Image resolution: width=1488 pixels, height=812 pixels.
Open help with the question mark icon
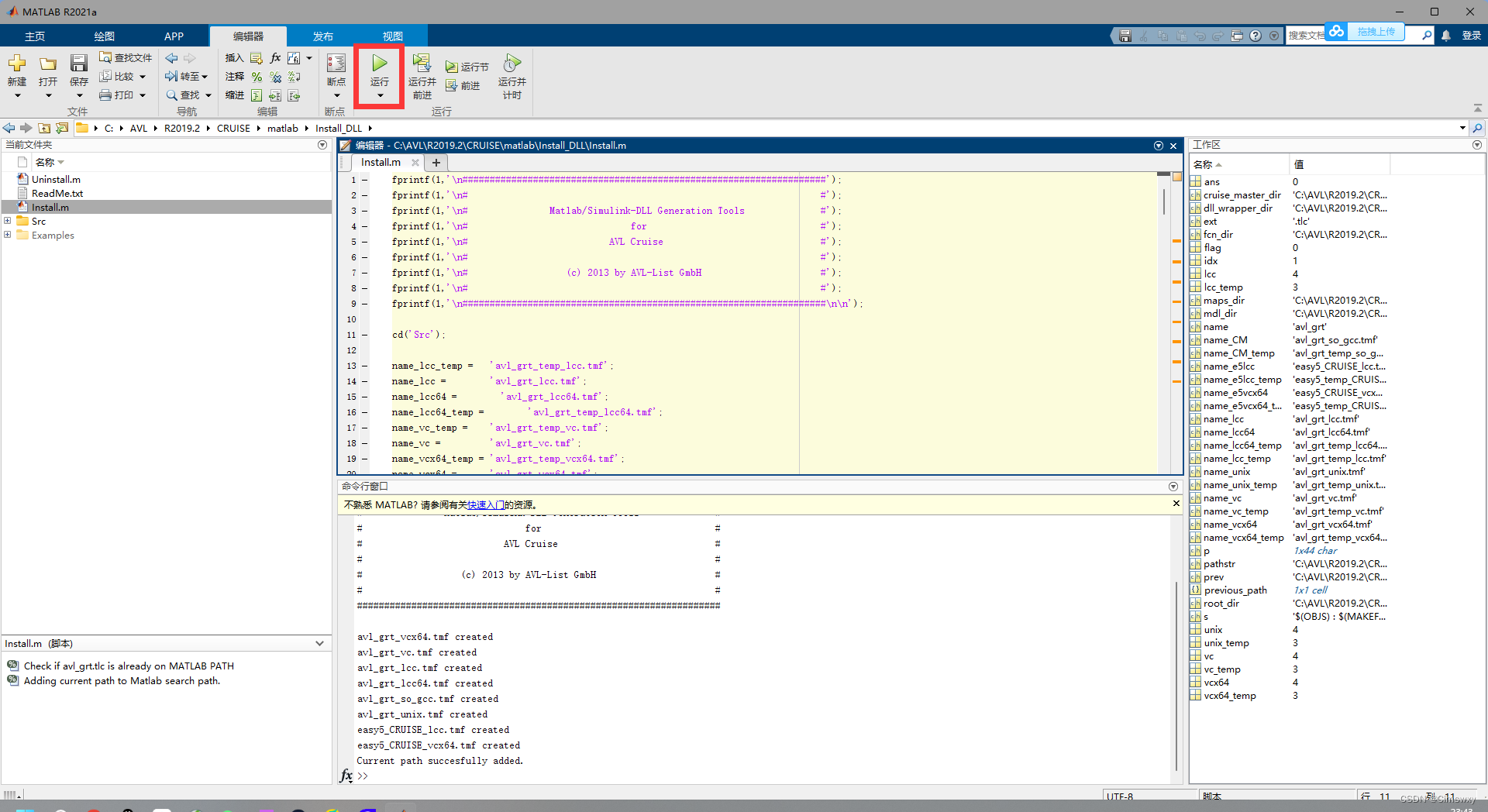point(1255,36)
